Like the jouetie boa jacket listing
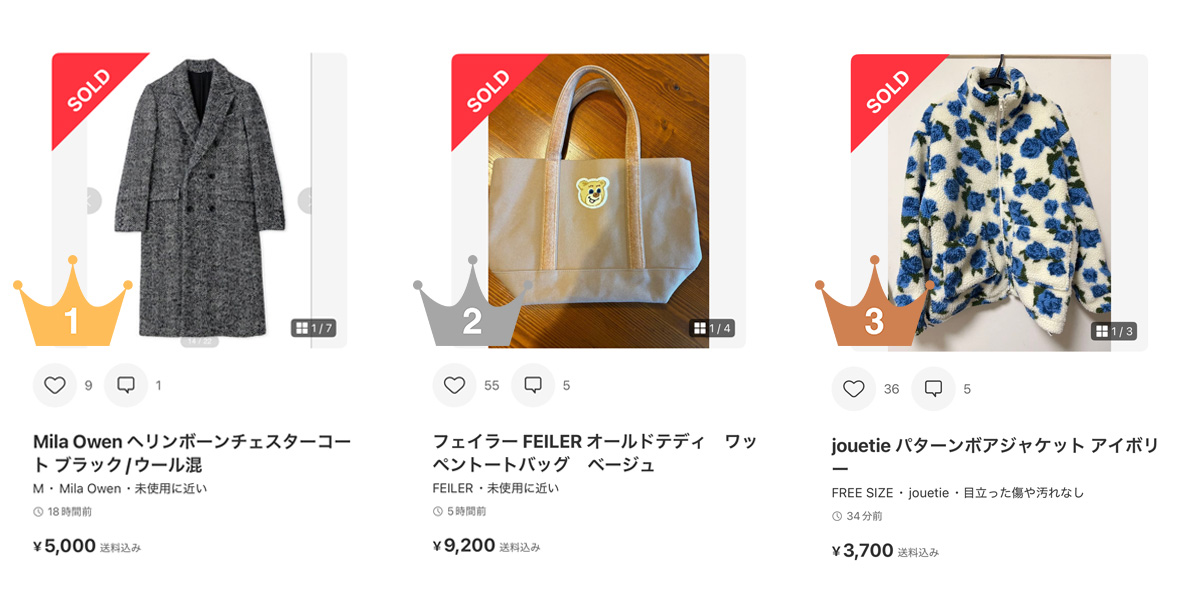 (853, 389)
